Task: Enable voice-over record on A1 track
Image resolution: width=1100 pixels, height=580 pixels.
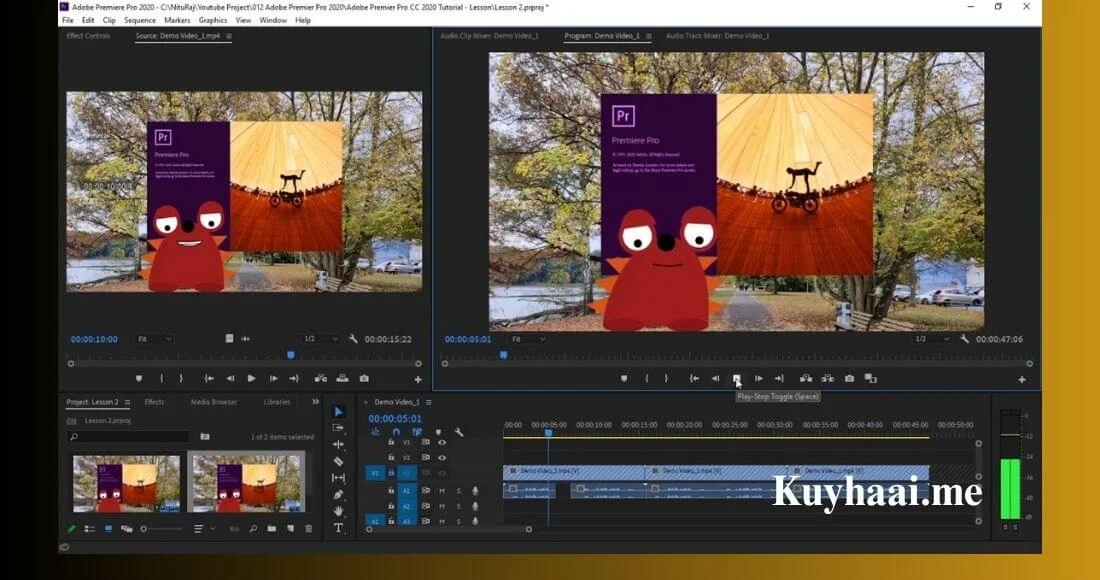Action: click(x=475, y=491)
